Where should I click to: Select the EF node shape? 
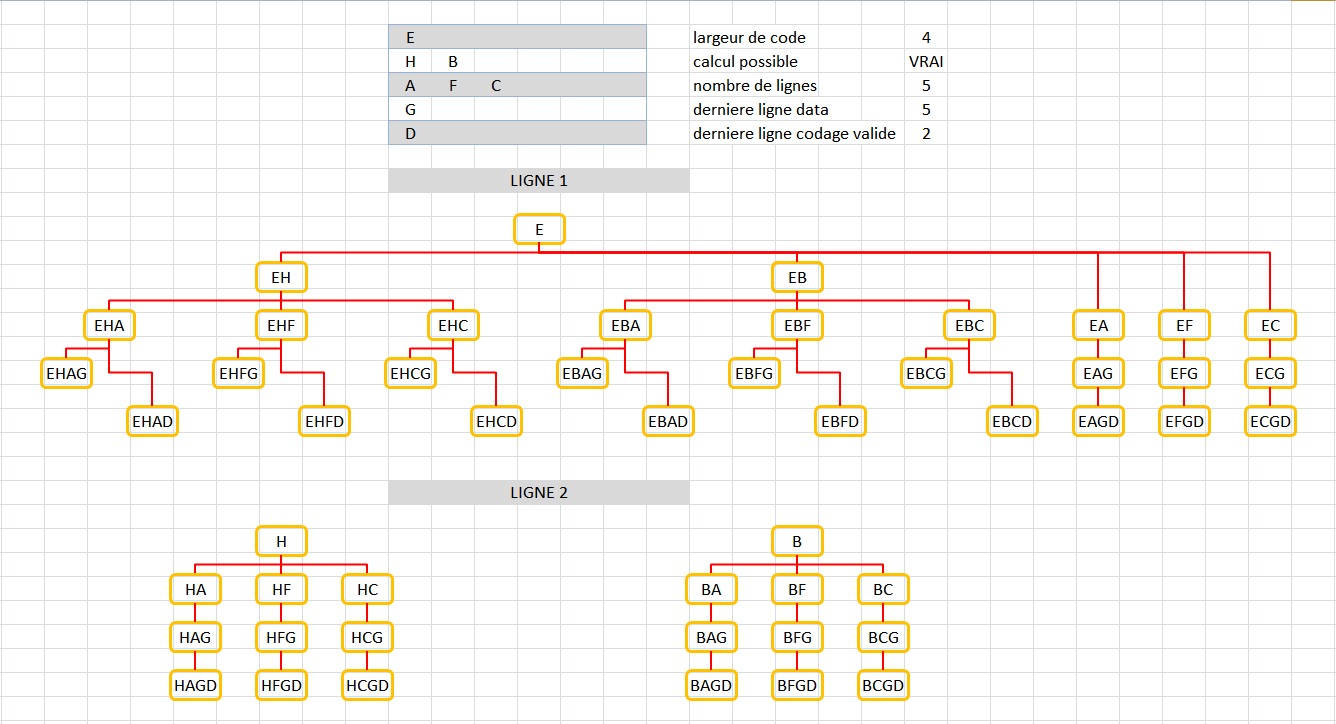pyautogui.click(x=1184, y=325)
